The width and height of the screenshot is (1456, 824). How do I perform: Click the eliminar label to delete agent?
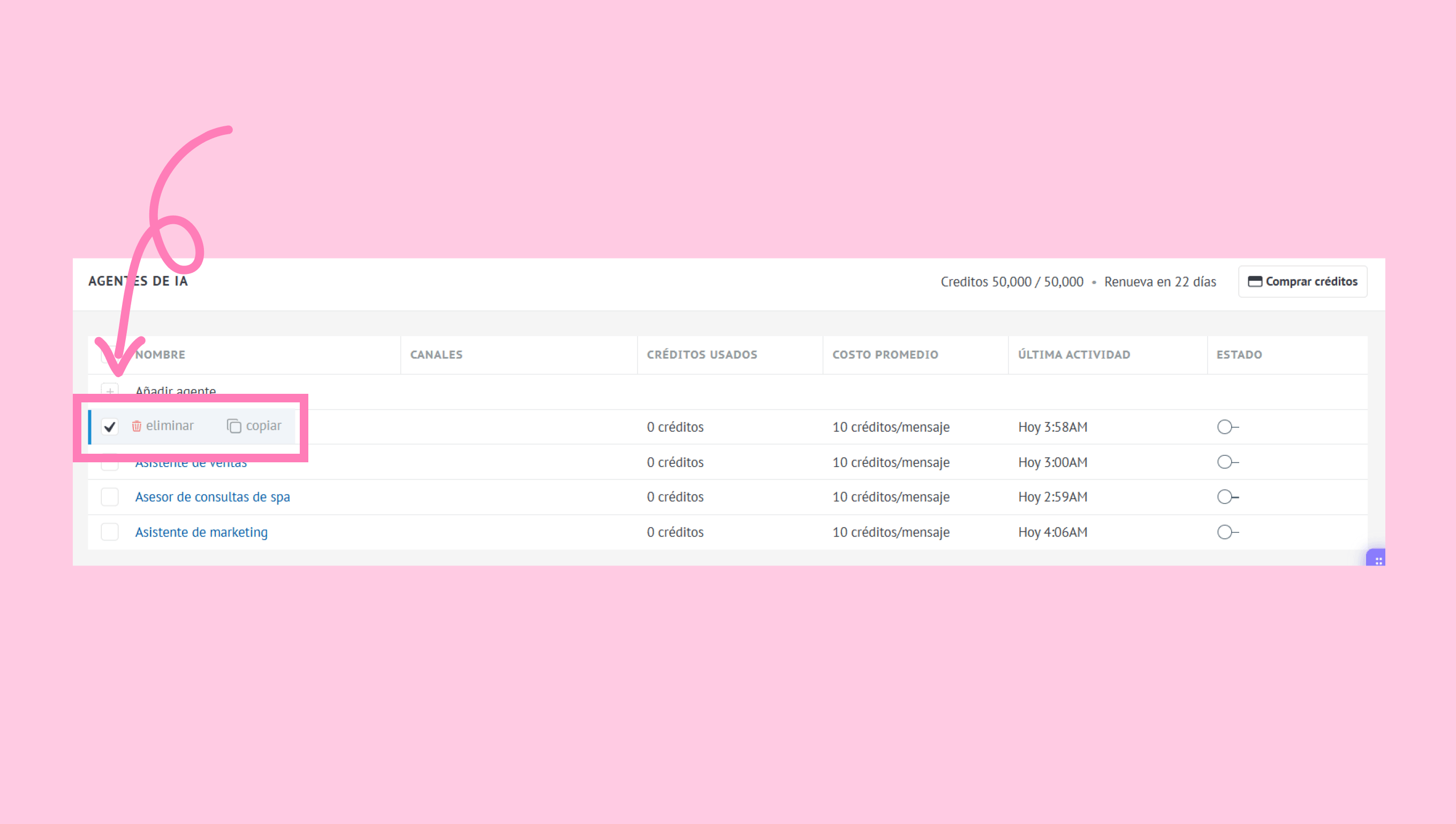point(170,425)
